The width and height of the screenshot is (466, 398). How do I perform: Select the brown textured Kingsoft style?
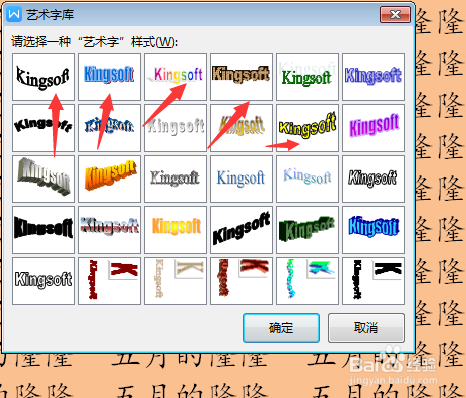pos(241,77)
